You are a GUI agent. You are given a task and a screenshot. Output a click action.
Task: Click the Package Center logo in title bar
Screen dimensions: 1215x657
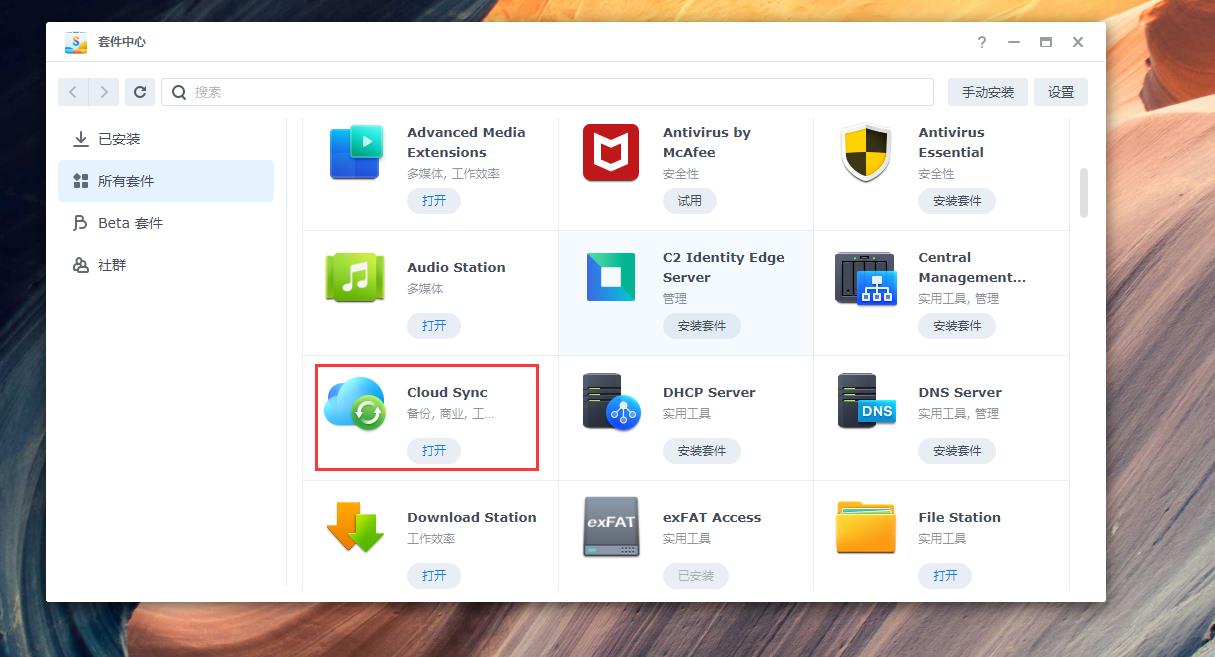coord(76,42)
